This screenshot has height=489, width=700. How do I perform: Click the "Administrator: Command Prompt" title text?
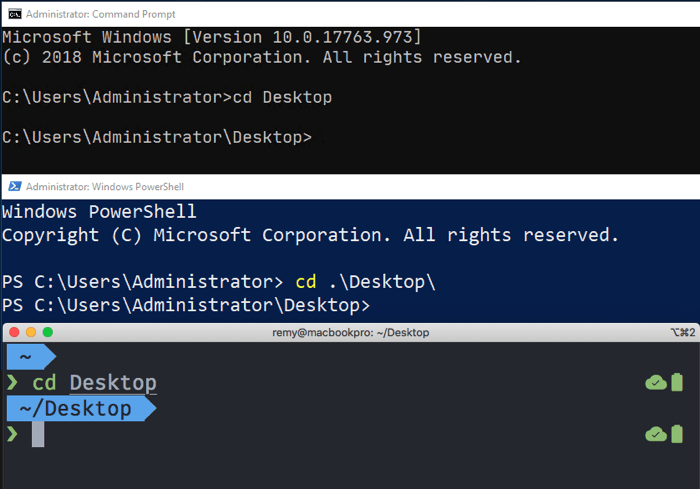(x=101, y=14)
